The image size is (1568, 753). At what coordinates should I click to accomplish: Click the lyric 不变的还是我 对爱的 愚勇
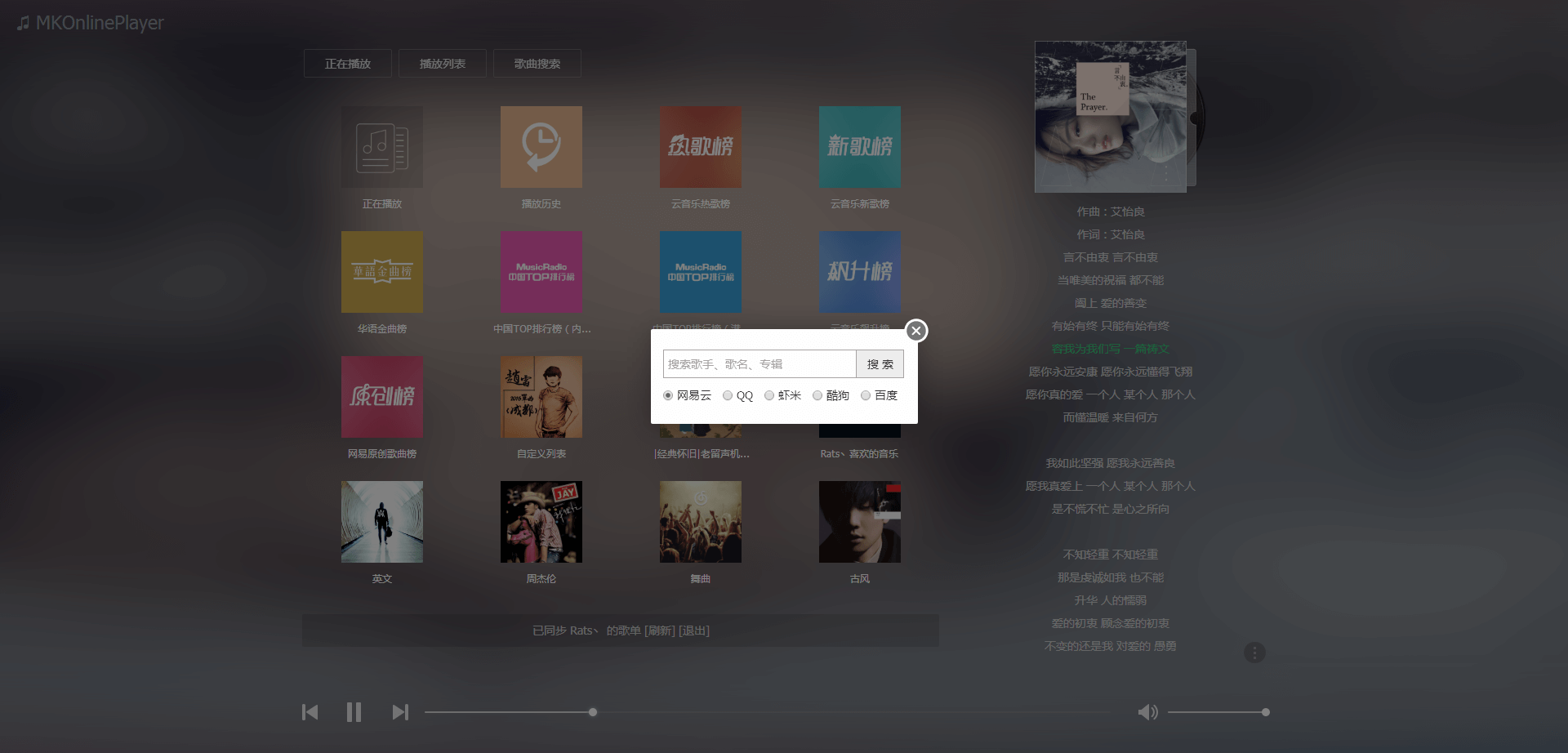point(1111,646)
